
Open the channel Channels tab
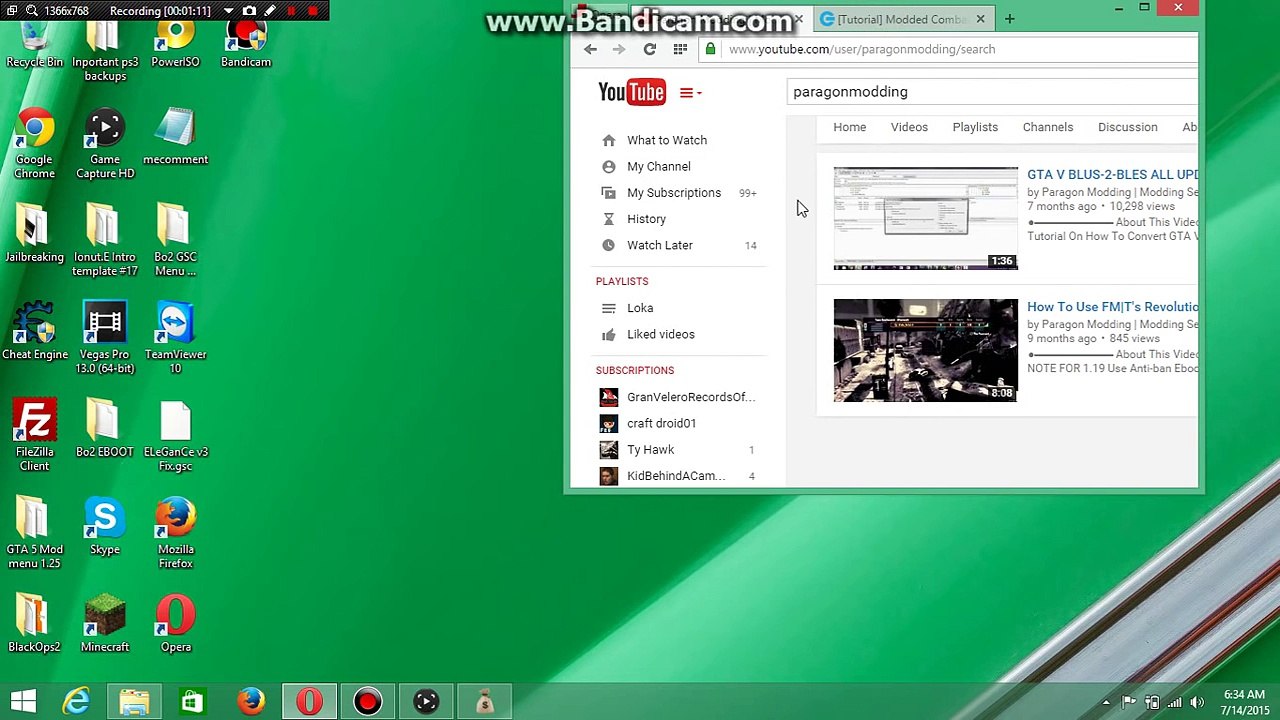tap(1048, 127)
